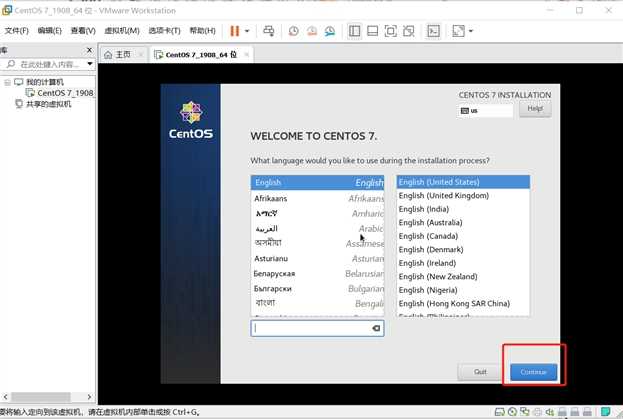Viewport: 623px width, 419px height.
Task: Click Quit in the CentOS installer
Action: point(480,372)
